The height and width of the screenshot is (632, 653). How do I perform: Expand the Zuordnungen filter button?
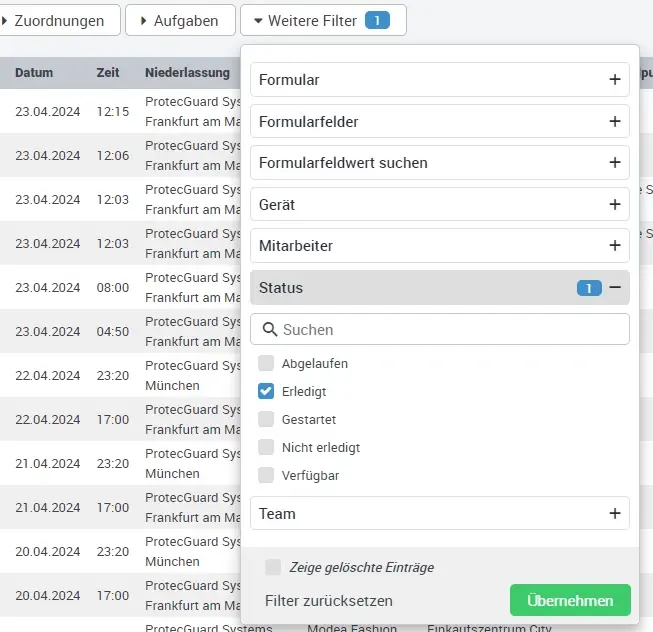point(60,20)
